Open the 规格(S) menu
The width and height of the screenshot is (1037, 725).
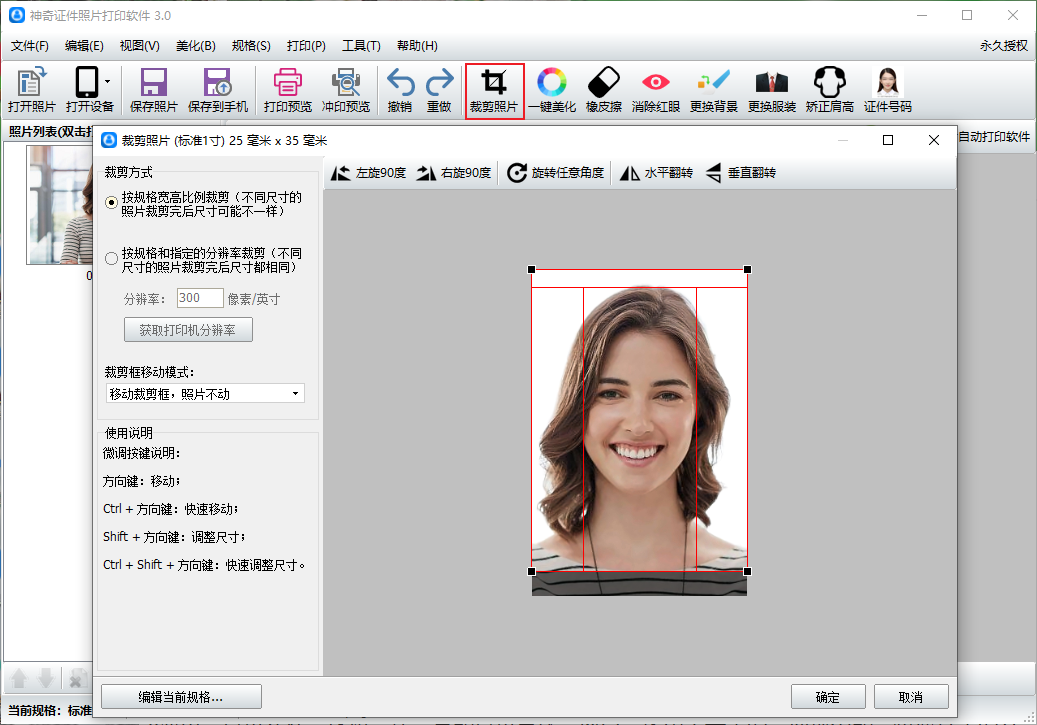click(251, 46)
